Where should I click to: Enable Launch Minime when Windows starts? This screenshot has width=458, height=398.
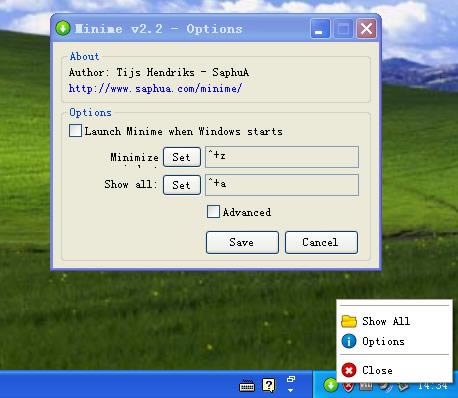click(75, 131)
